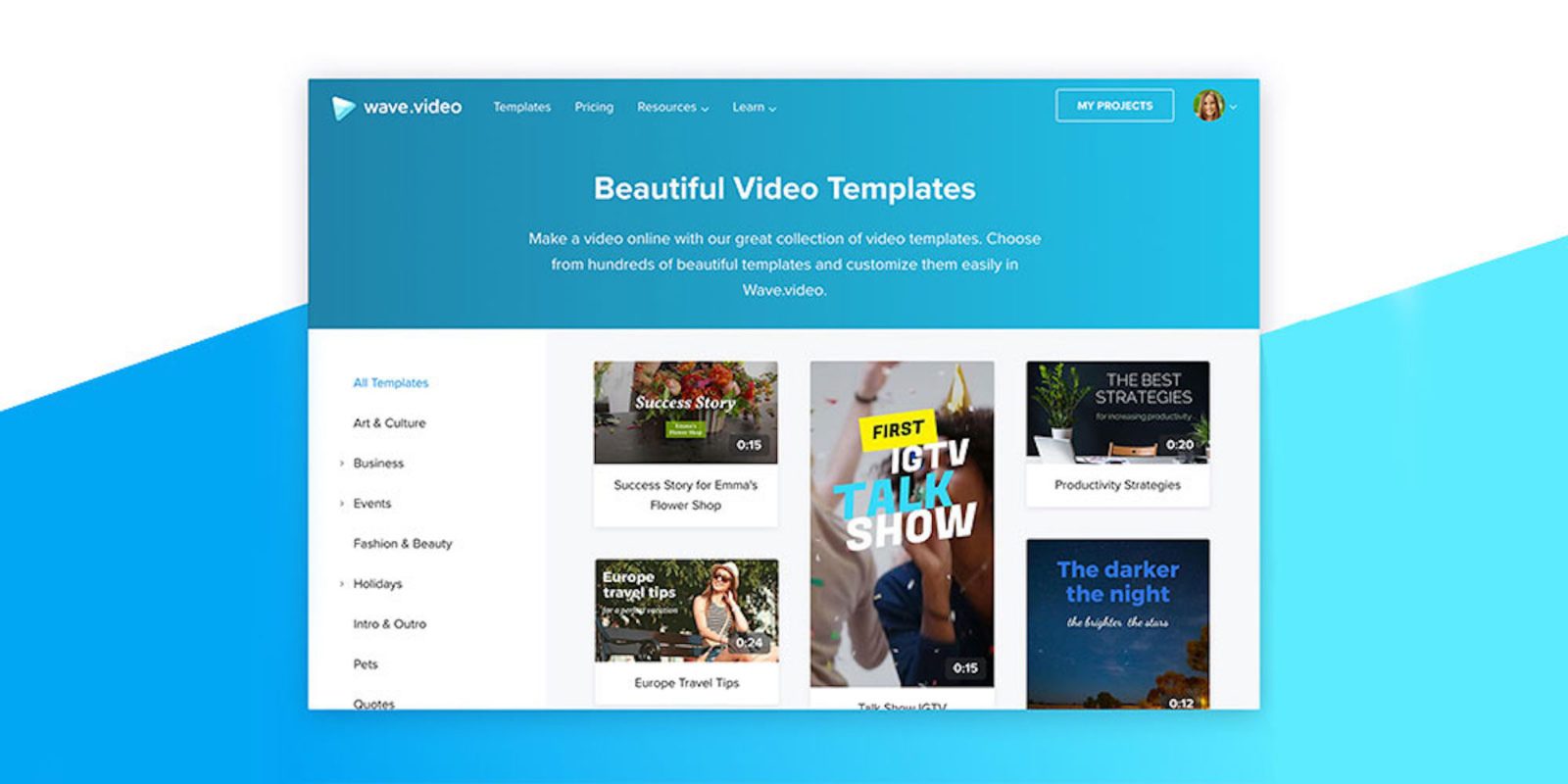The width and height of the screenshot is (1568, 784).
Task: Expand the Holidays category arrow
Action: (x=341, y=584)
